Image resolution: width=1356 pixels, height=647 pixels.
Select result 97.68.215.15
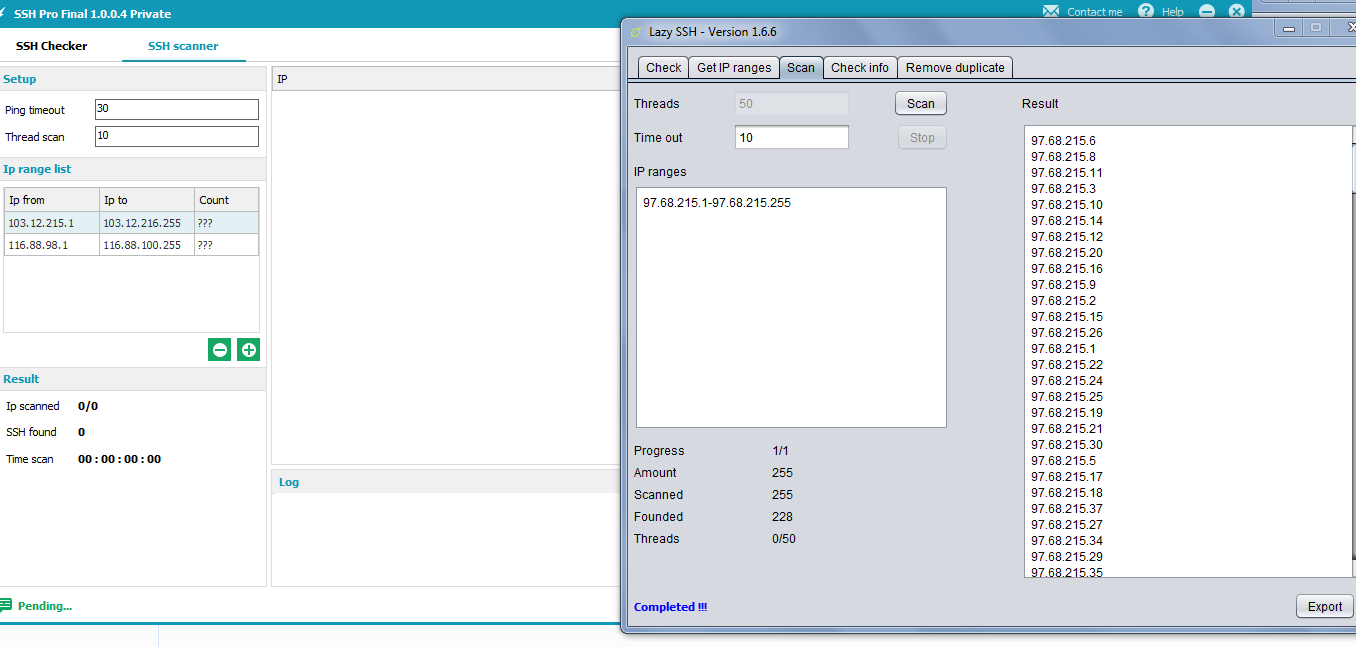[1067, 317]
